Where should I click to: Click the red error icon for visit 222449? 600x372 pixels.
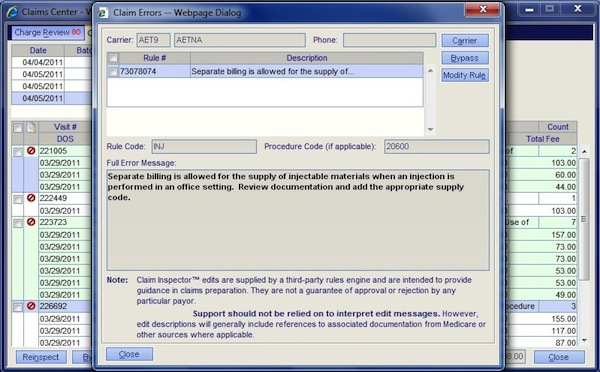(x=31, y=198)
